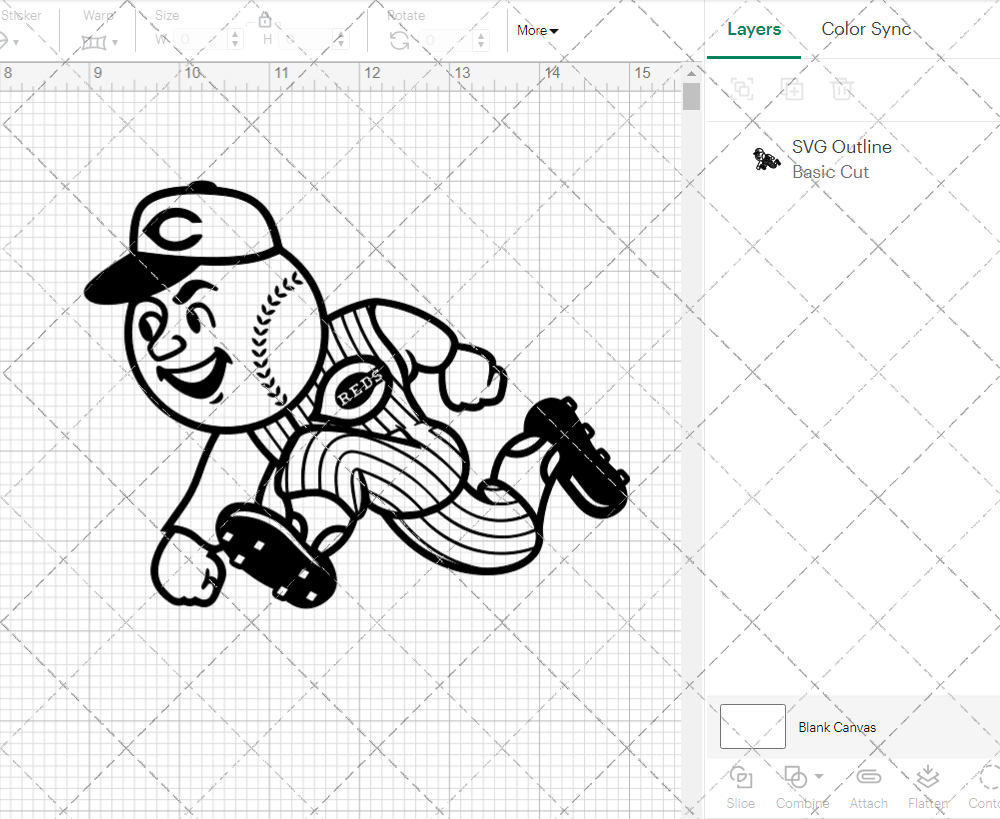Click the Flatten button
Viewport: 1000px width, 819px height.
point(928,788)
